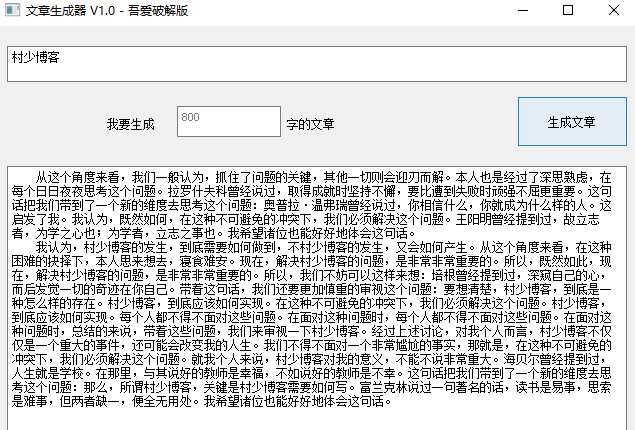
Task: Click the 我要生成 label
Action: 131,124
